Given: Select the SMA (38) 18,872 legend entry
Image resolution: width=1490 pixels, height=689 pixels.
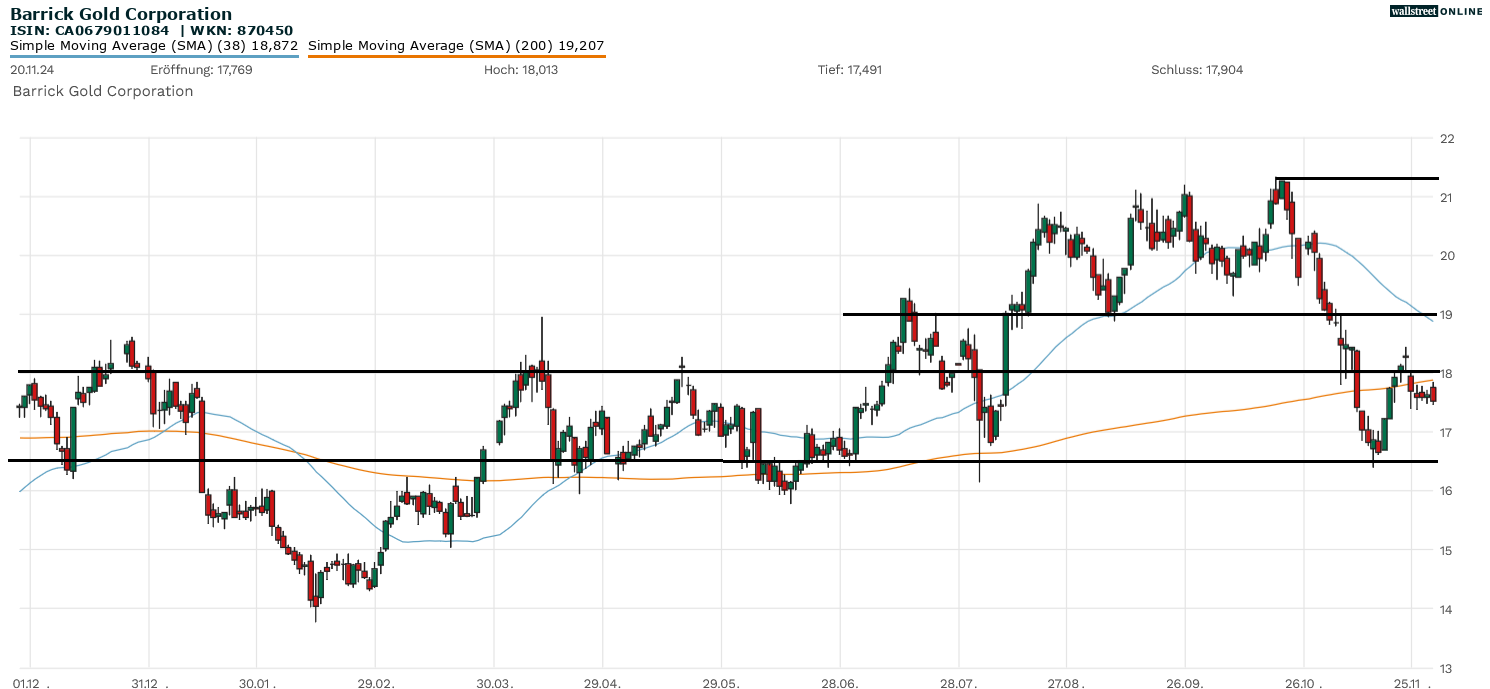Looking at the screenshot, I should click(154, 46).
